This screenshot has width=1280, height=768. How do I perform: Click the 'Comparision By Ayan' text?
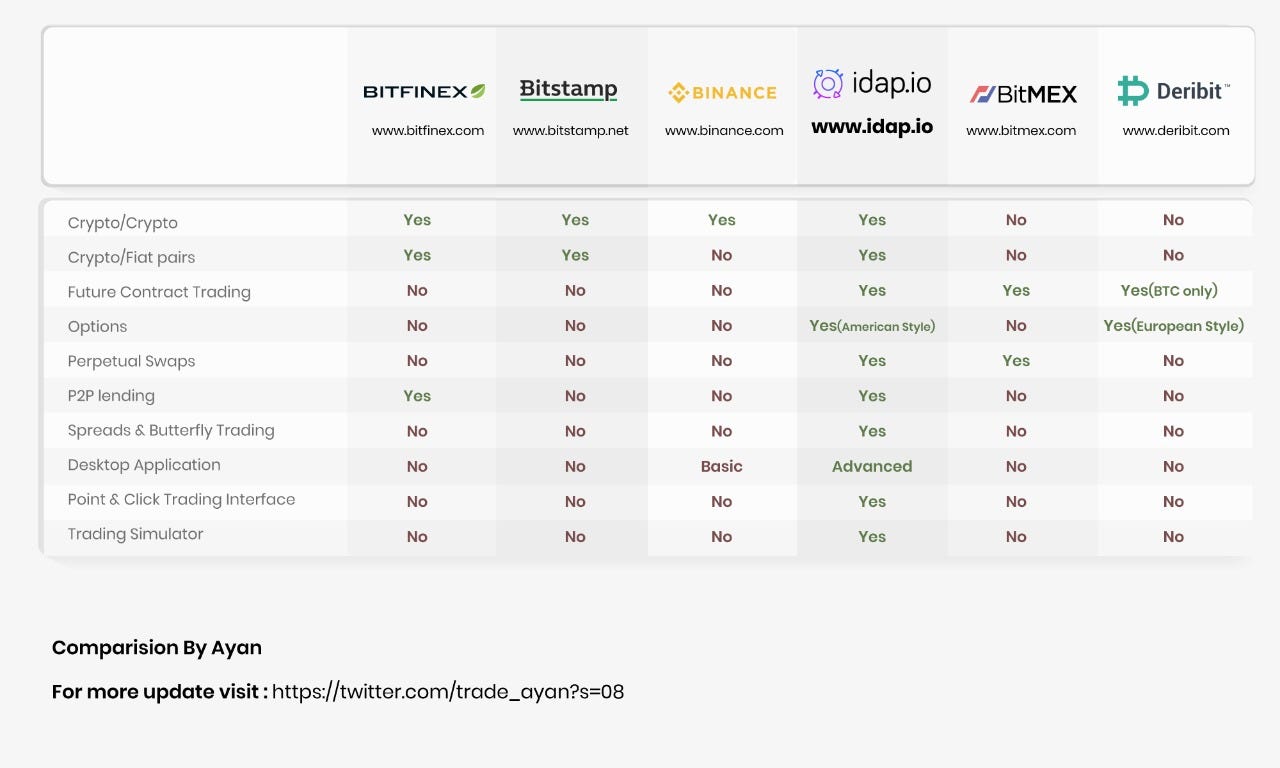tap(157, 648)
